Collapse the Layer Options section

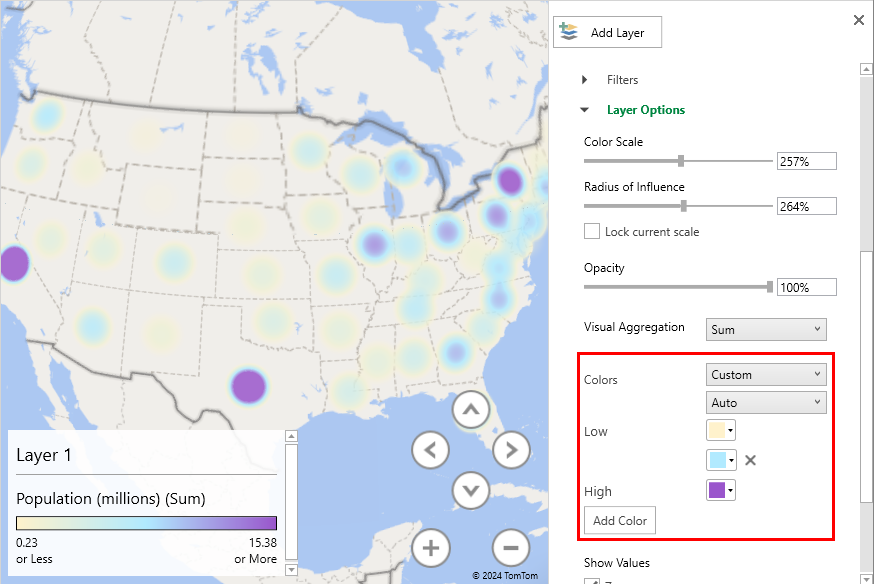coord(584,110)
